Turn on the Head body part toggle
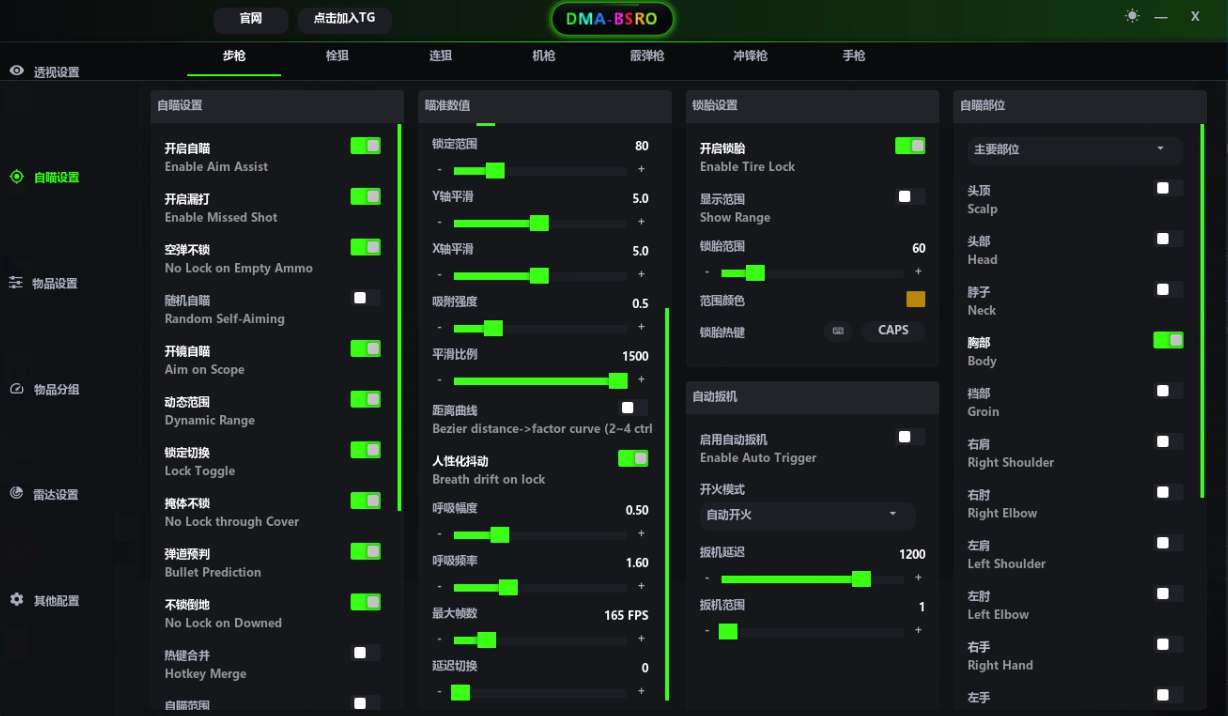Image resolution: width=1228 pixels, height=716 pixels. pyautogui.click(x=1169, y=239)
